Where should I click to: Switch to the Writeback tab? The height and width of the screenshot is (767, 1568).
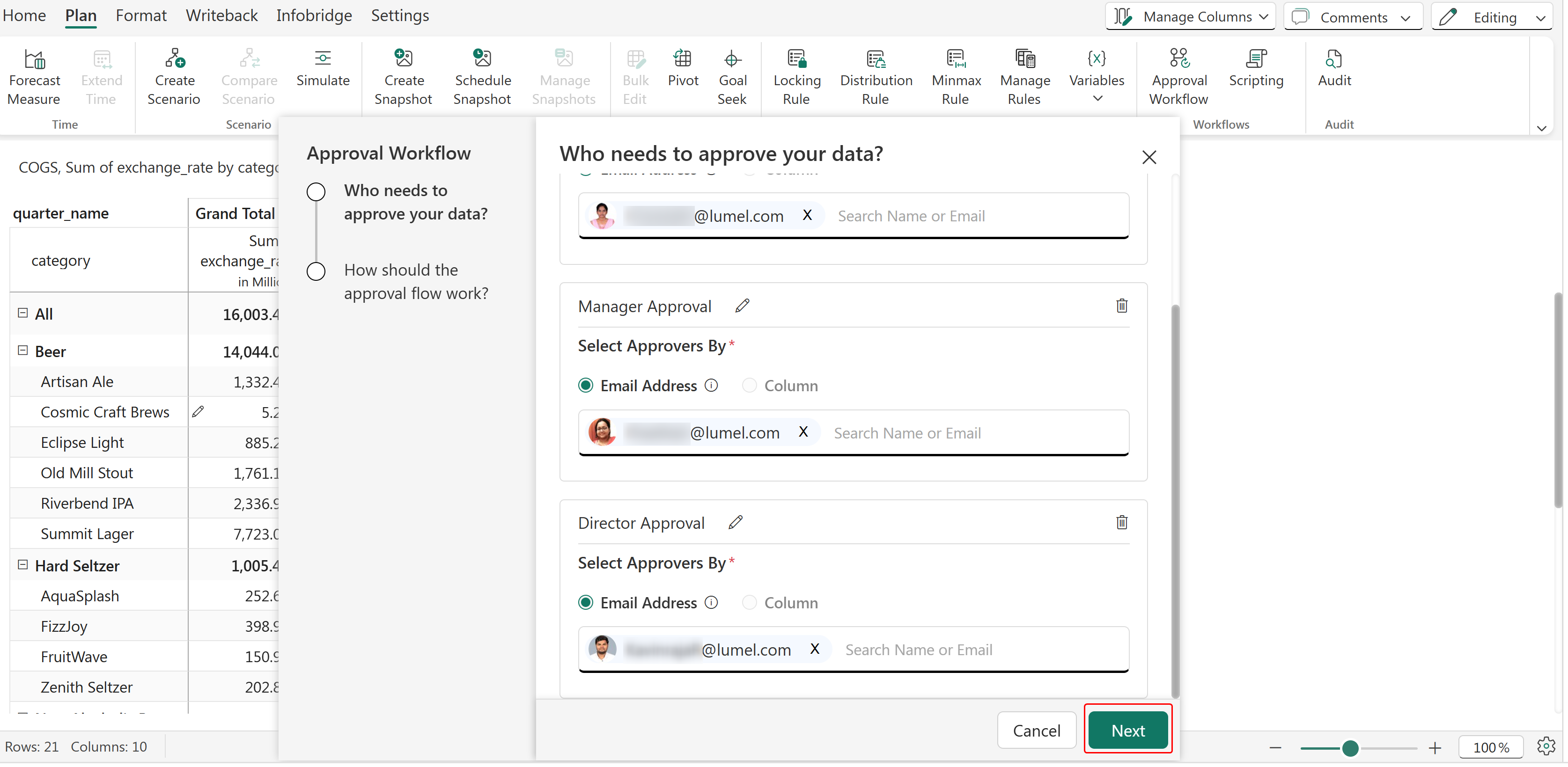click(x=221, y=15)
